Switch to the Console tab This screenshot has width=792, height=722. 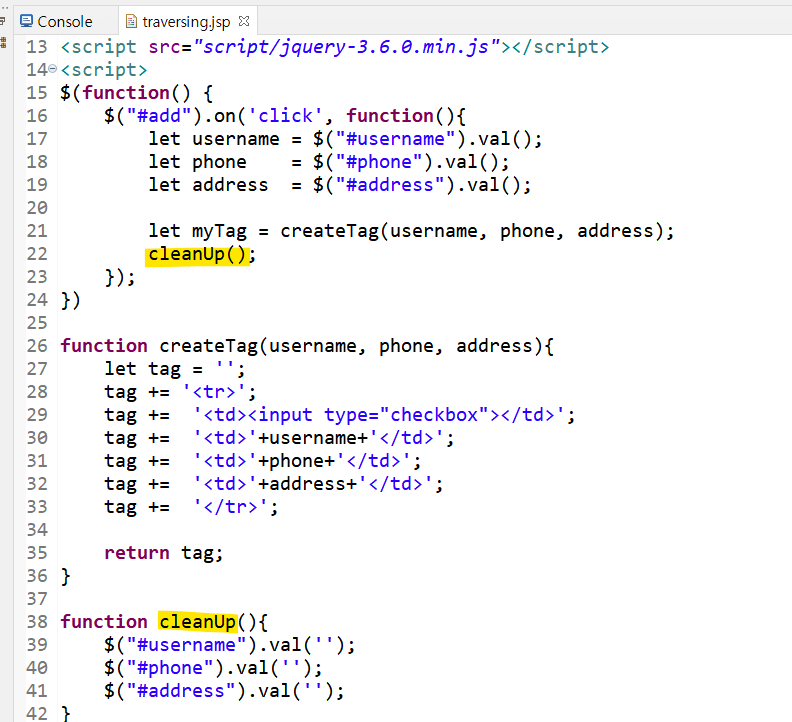[x=56, y=21]
